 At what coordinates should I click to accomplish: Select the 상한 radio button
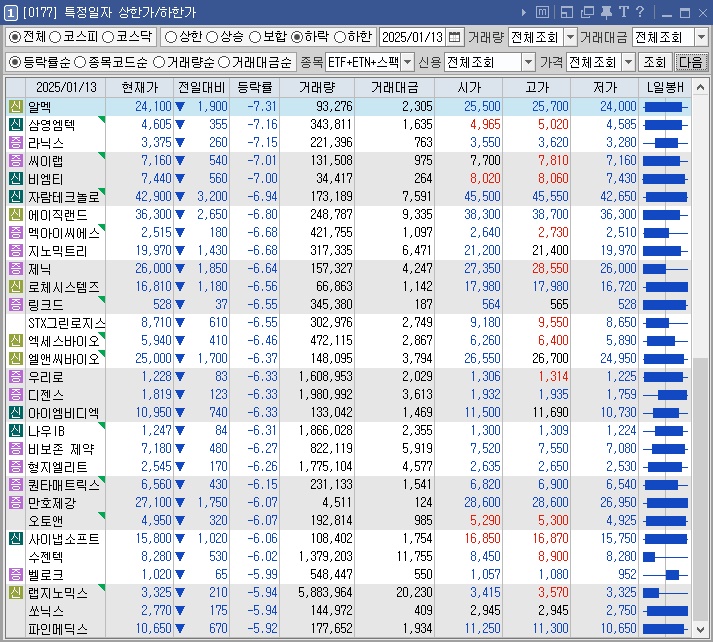point(170,37)
